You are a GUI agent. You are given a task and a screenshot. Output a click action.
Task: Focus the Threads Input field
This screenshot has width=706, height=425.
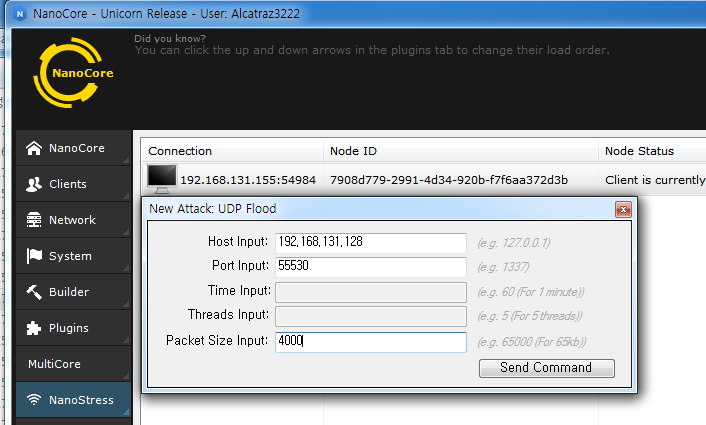coord(371,316)
